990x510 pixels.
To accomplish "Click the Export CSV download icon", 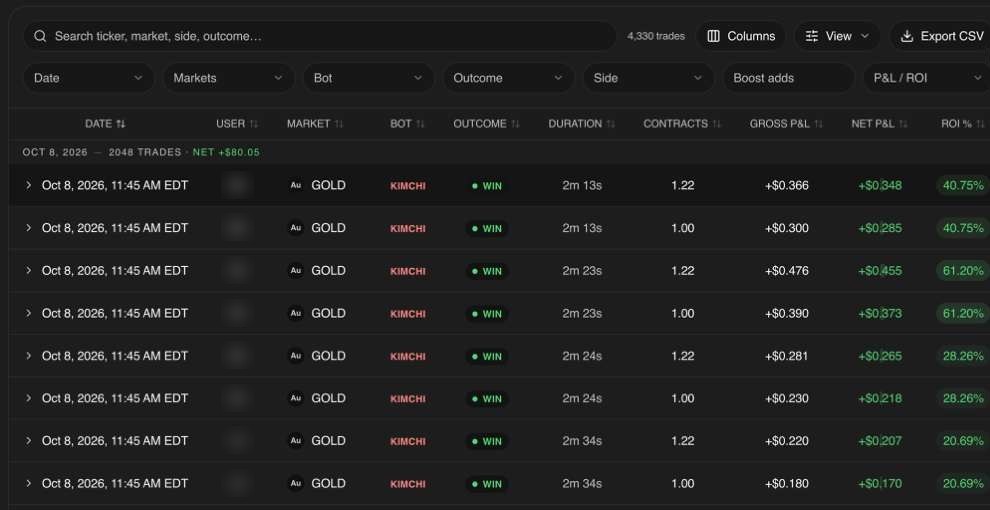I will pyautogui.click(x=907, y=36).
